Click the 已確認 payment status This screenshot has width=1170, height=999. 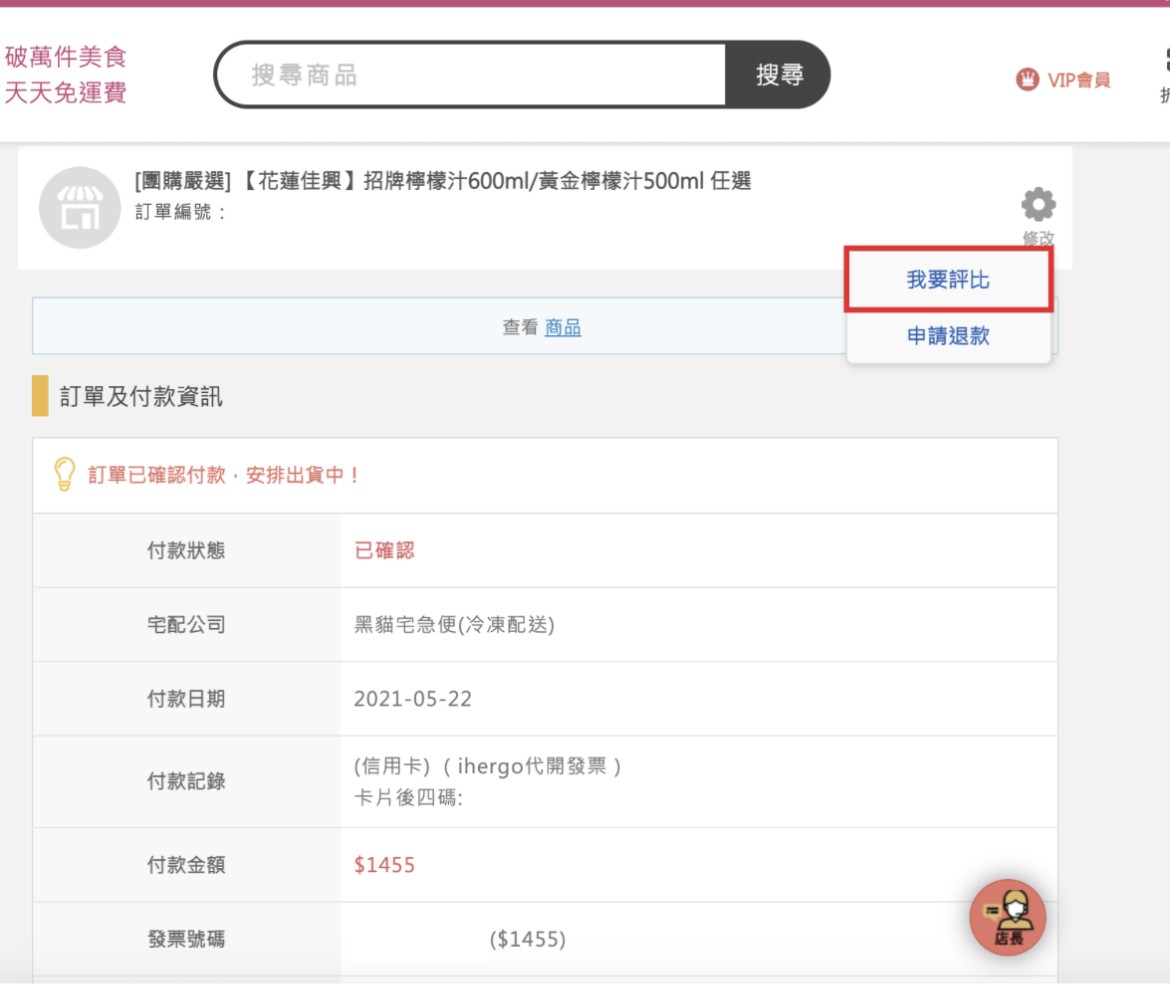[384, 551]
